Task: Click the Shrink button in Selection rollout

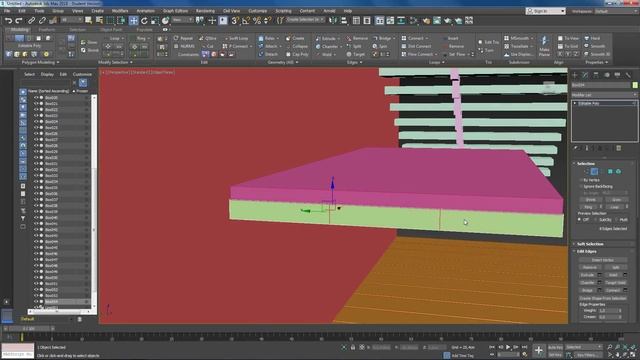Action: 591,200
